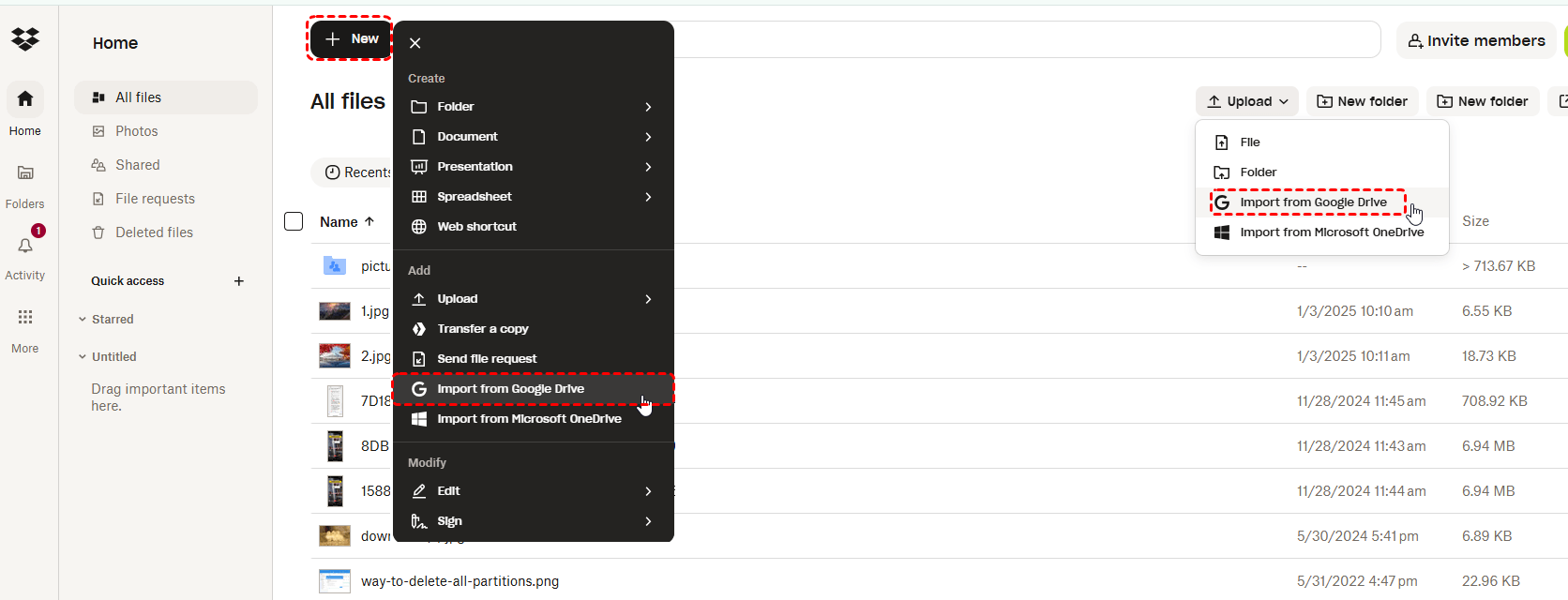Click the first New folder button
1568x600 pixels.
pos(1363,101)
